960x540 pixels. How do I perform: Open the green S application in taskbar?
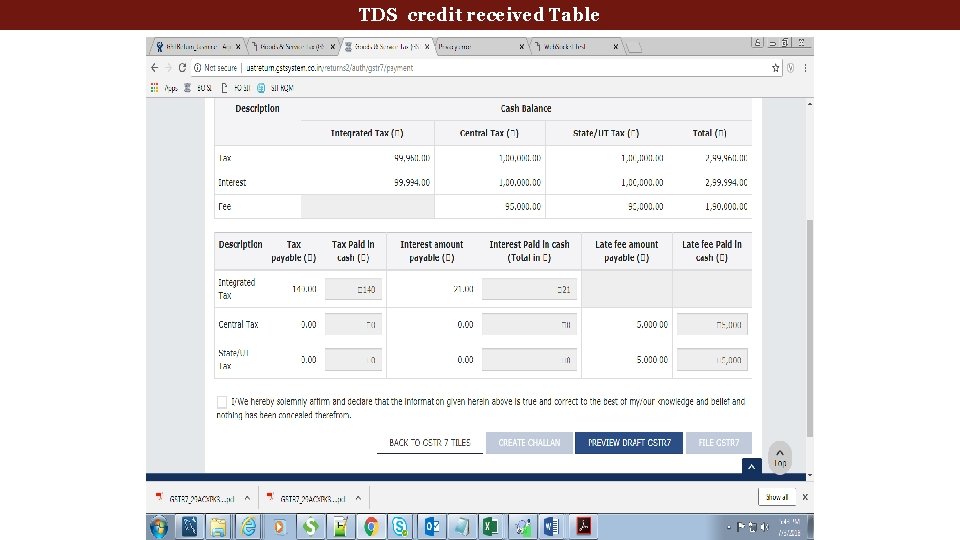click(x=310, y=527)
